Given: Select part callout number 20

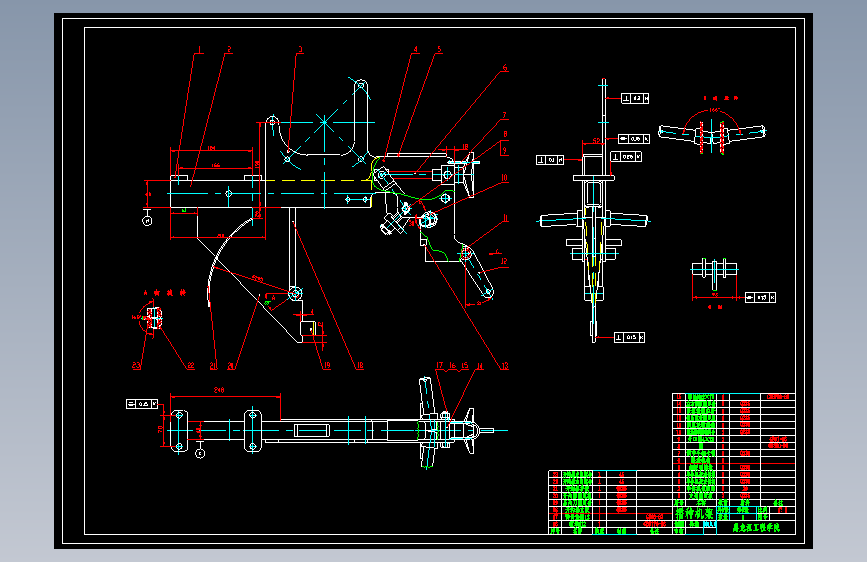Looking at the screenshot, I should click(x=231, y=366).
